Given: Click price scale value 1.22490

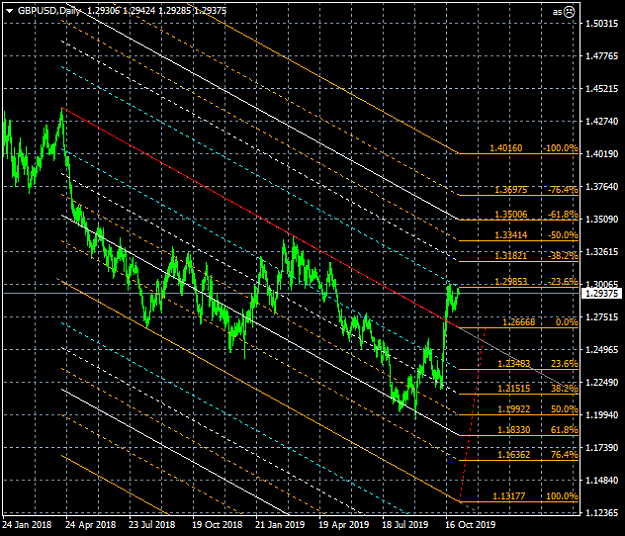Looking at the screenshot, I should point(601,383).
